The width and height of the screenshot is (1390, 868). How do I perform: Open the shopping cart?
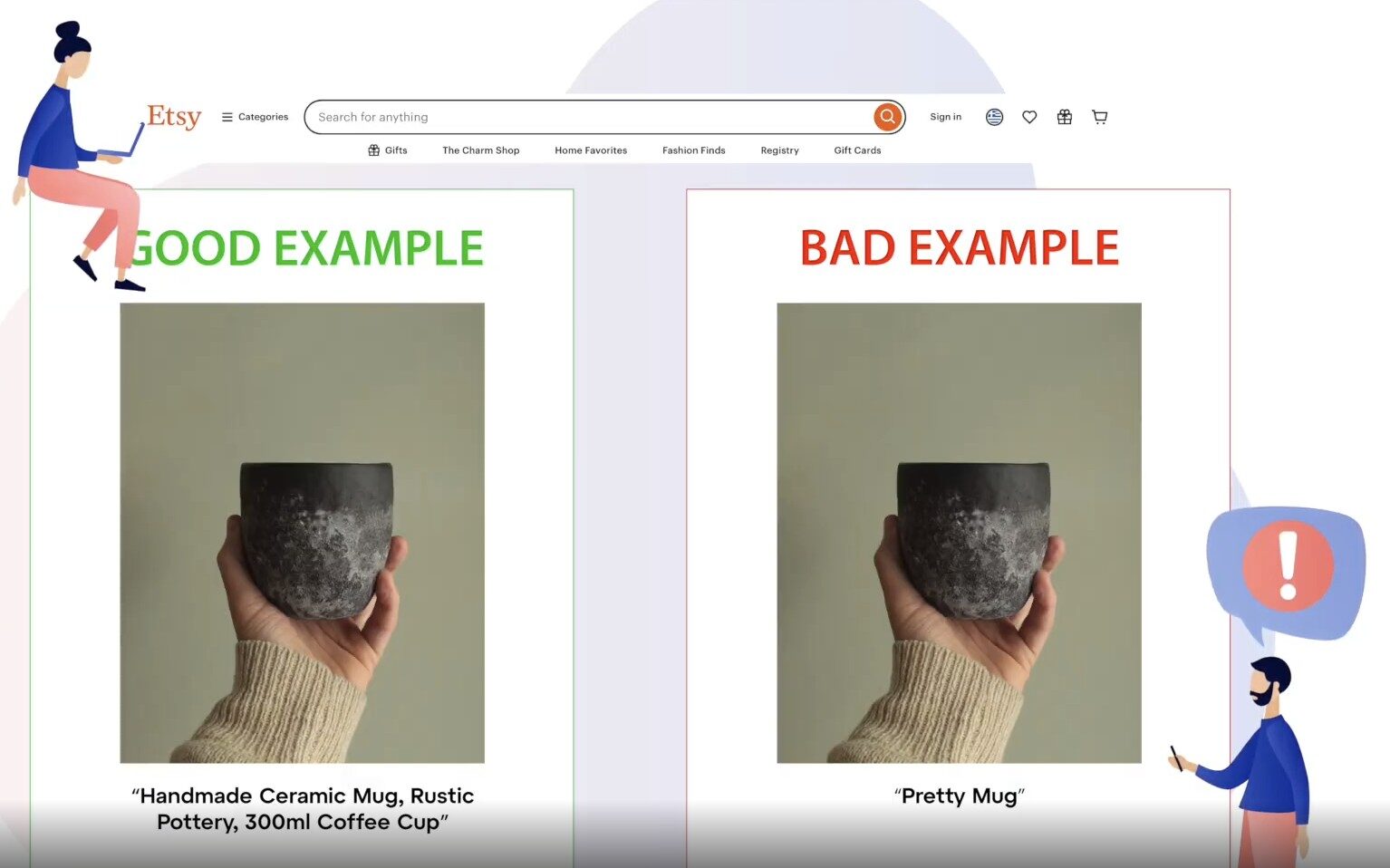coord(1100,117)
